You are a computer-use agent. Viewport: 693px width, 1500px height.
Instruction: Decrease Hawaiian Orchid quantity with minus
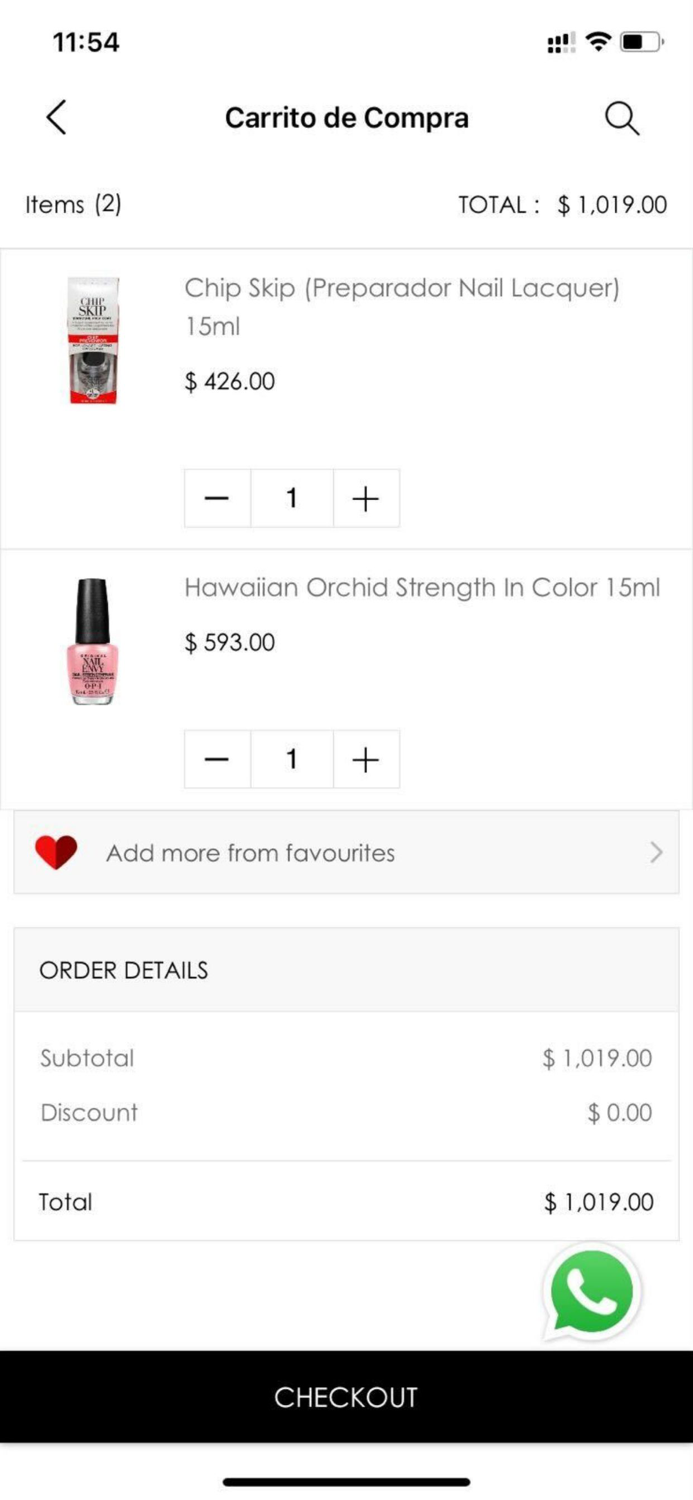click(217, 760)
